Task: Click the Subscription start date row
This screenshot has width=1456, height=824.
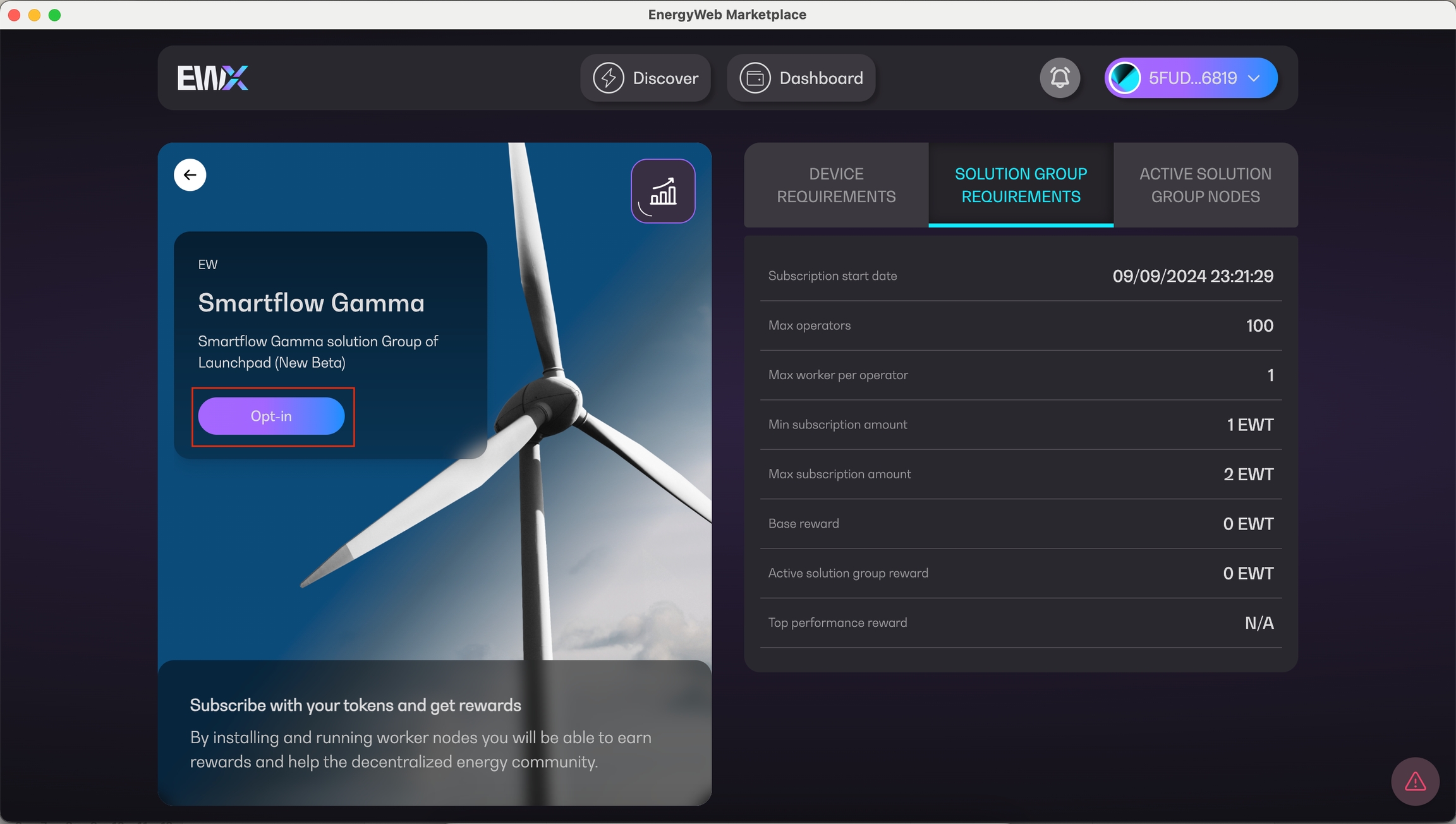Action: tap(1021, 276)
